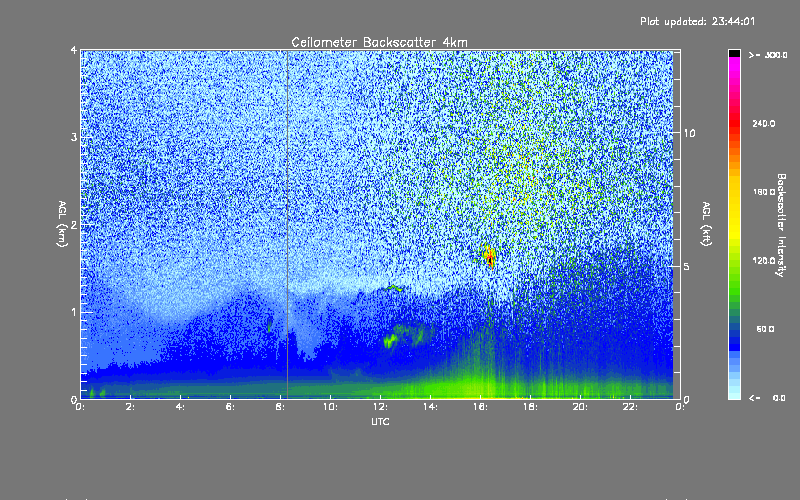Click the '10:' tick on the UTC axis
800x500 pixels.
click(330, 407)
